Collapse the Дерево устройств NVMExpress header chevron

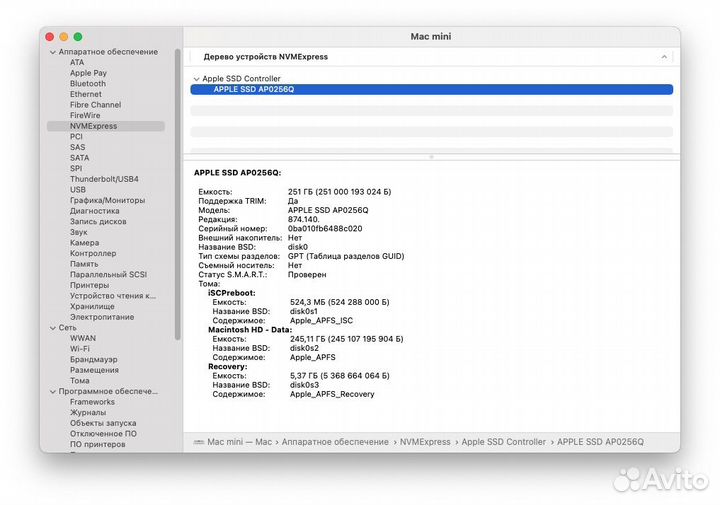(664, 57)
